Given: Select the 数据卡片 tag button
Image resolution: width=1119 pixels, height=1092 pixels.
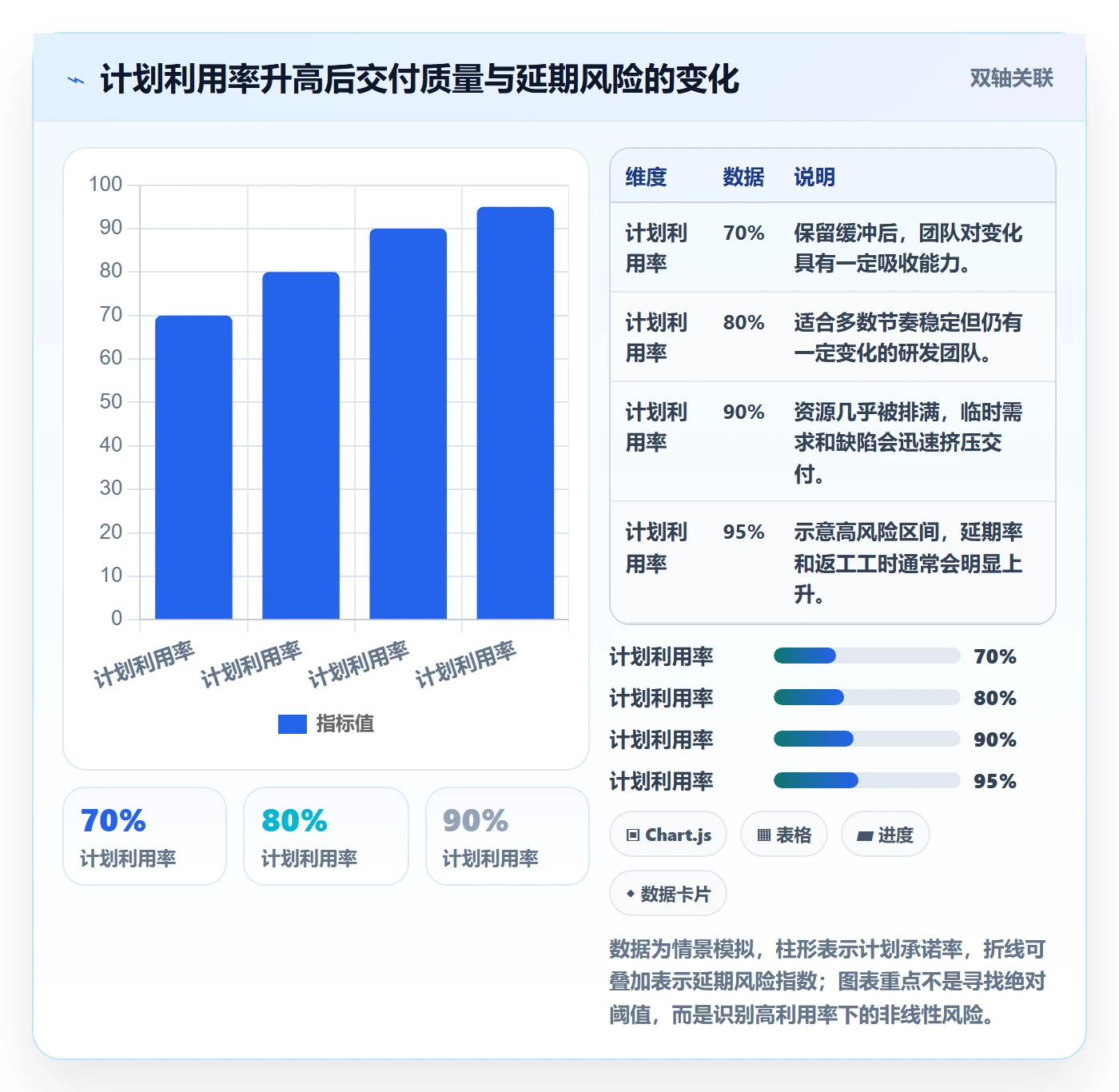Looking at the screenshot, I should (x=668, y=894).
